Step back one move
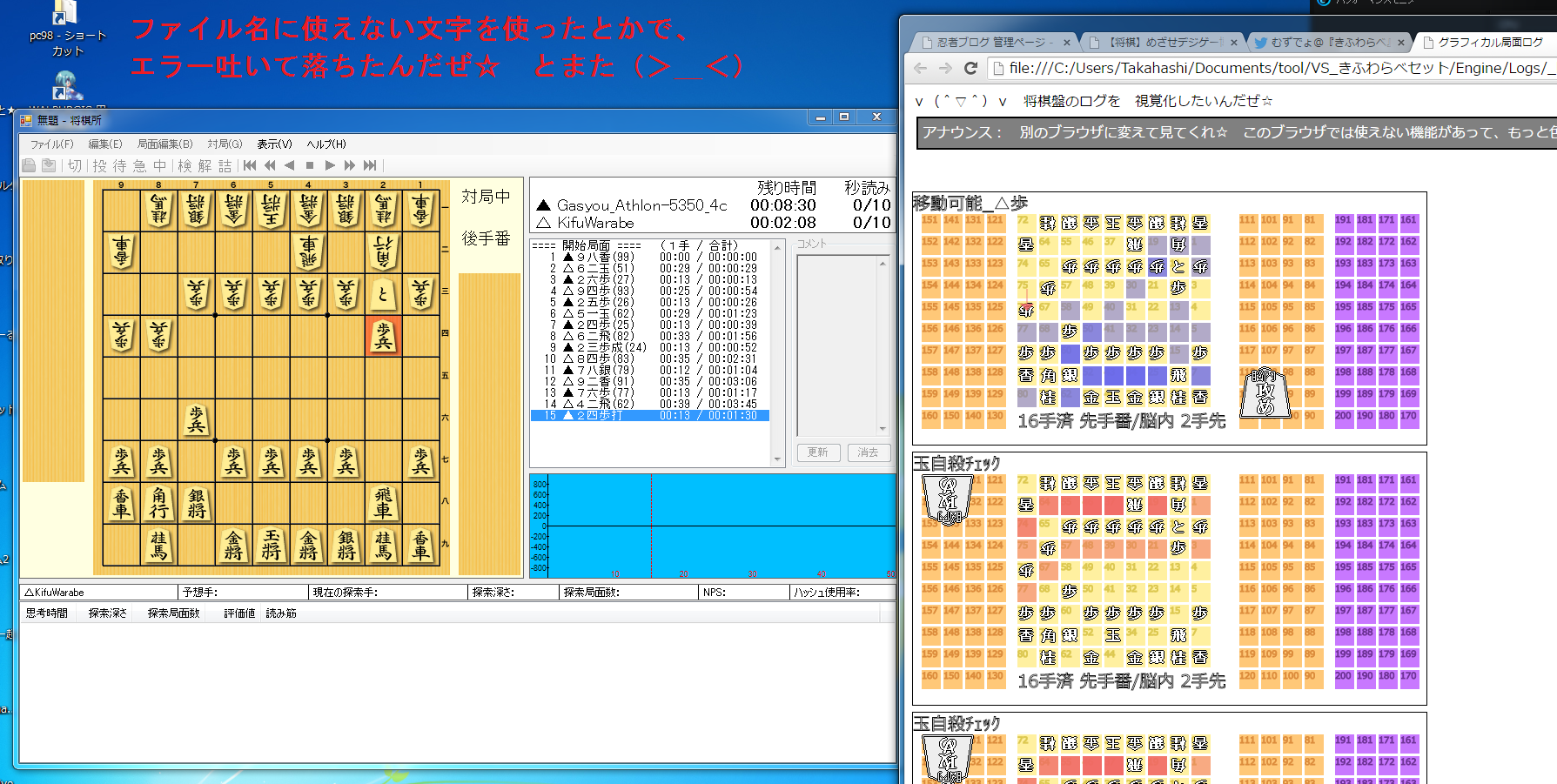Image resolution: width=1557 pixels, height=784 pixels. 290,165
